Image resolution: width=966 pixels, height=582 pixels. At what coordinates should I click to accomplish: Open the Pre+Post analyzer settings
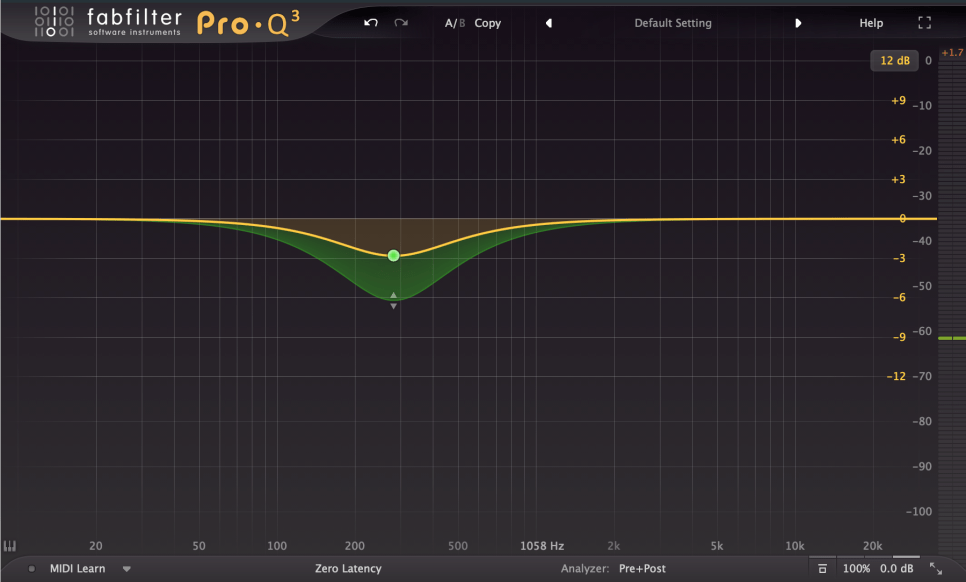click(x=641, y=569)
